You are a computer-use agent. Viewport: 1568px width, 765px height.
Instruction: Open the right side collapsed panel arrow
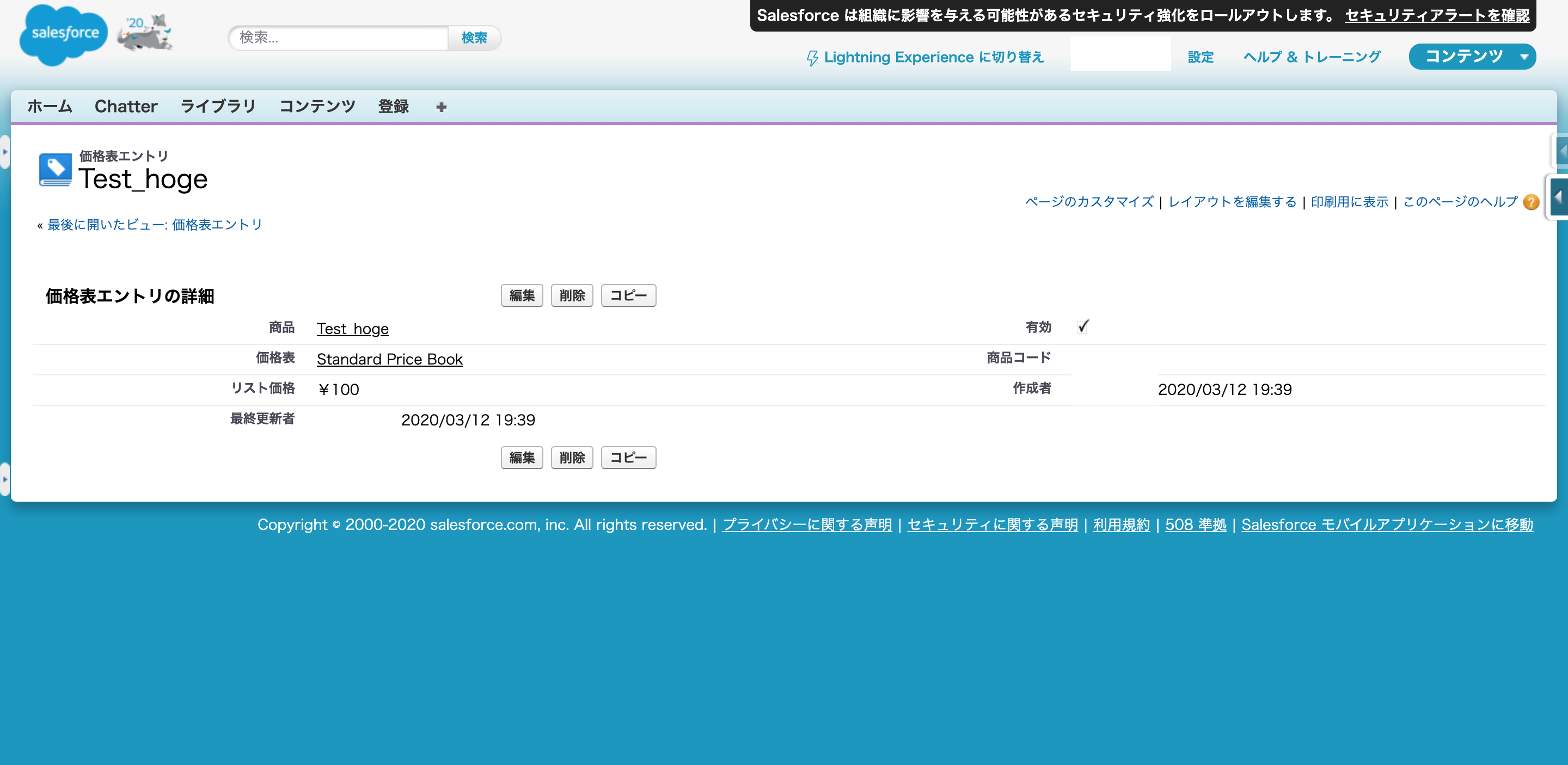point(1559,196)
